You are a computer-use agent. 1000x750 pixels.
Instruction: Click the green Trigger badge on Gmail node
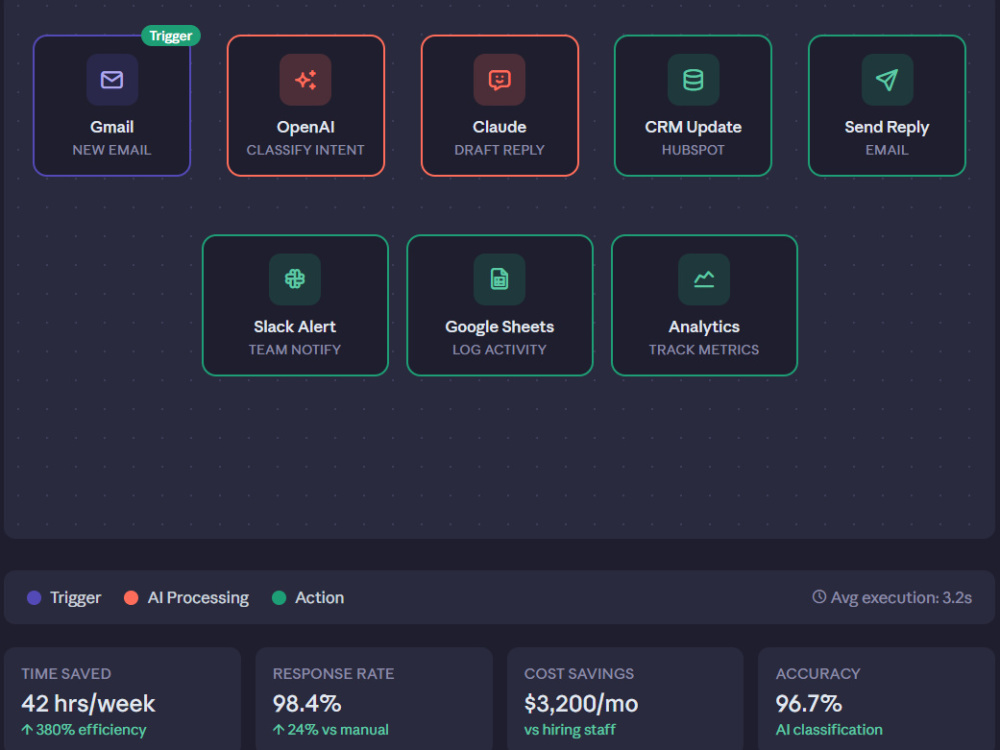coord(171,36)
